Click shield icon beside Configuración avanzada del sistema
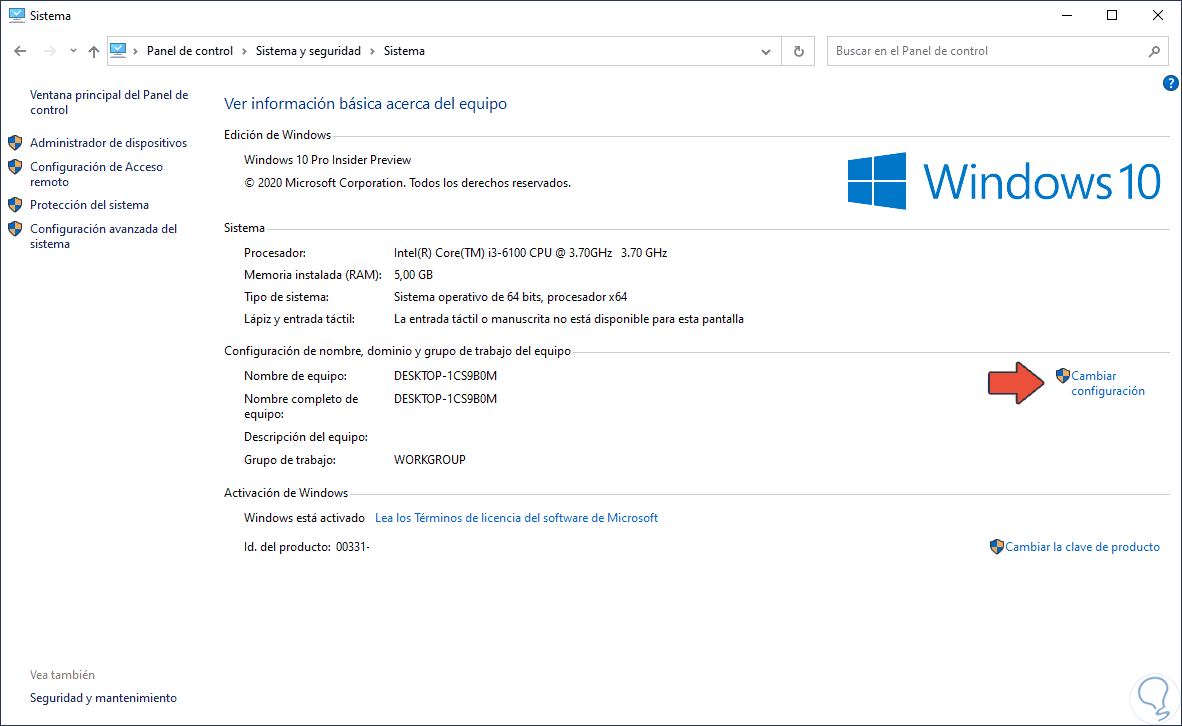The width and height of the screenshot is (1182, 726). [x=15, y=228]
